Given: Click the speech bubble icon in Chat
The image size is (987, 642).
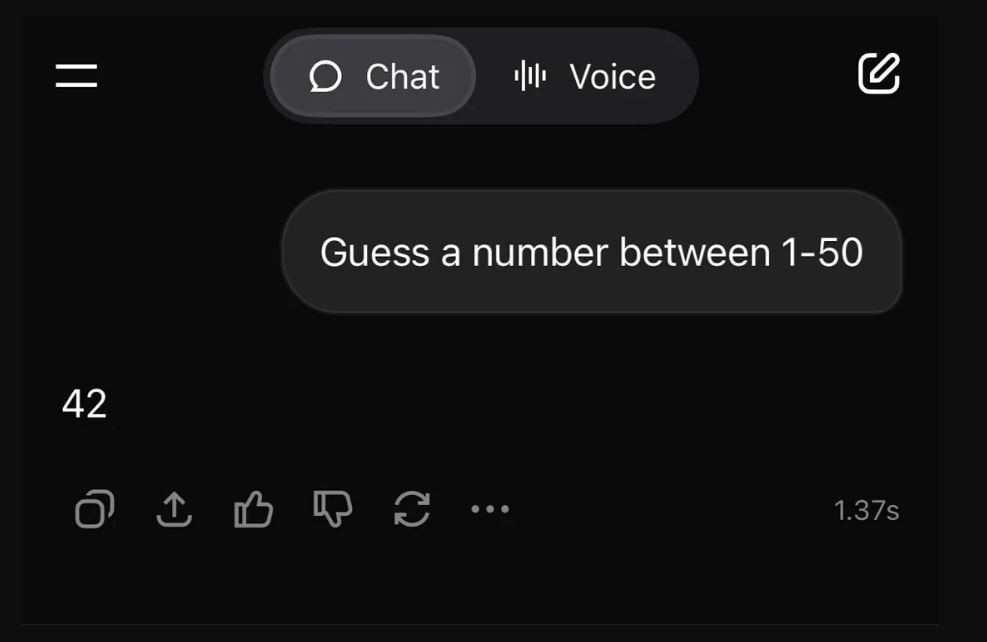Looking at the screenshot, I should [326, 77].
